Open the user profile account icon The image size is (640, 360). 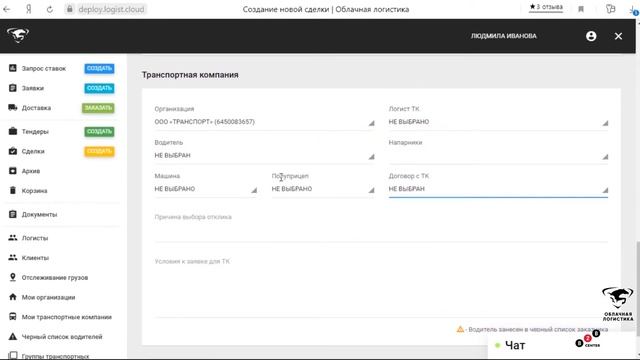(591, 36)
